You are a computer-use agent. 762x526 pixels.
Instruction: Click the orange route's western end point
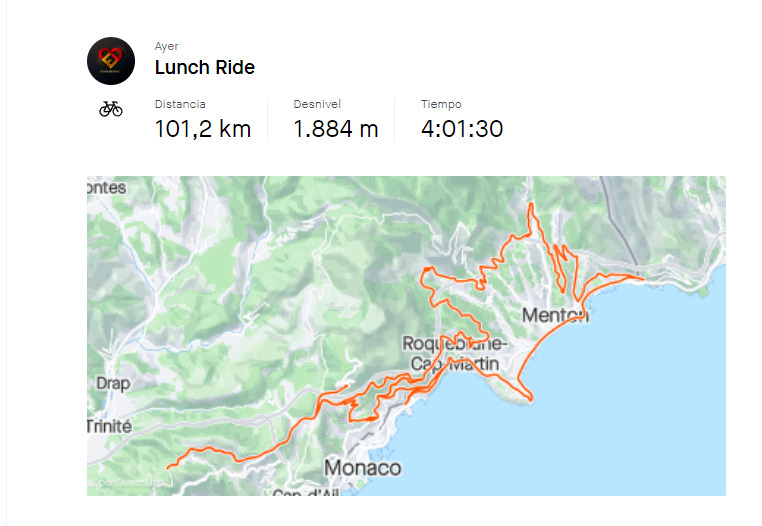point(169,468)
